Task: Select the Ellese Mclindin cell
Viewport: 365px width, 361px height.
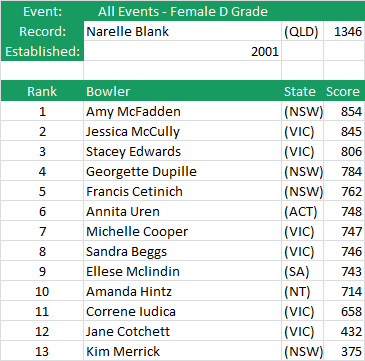Action: [x=182, y=271]
